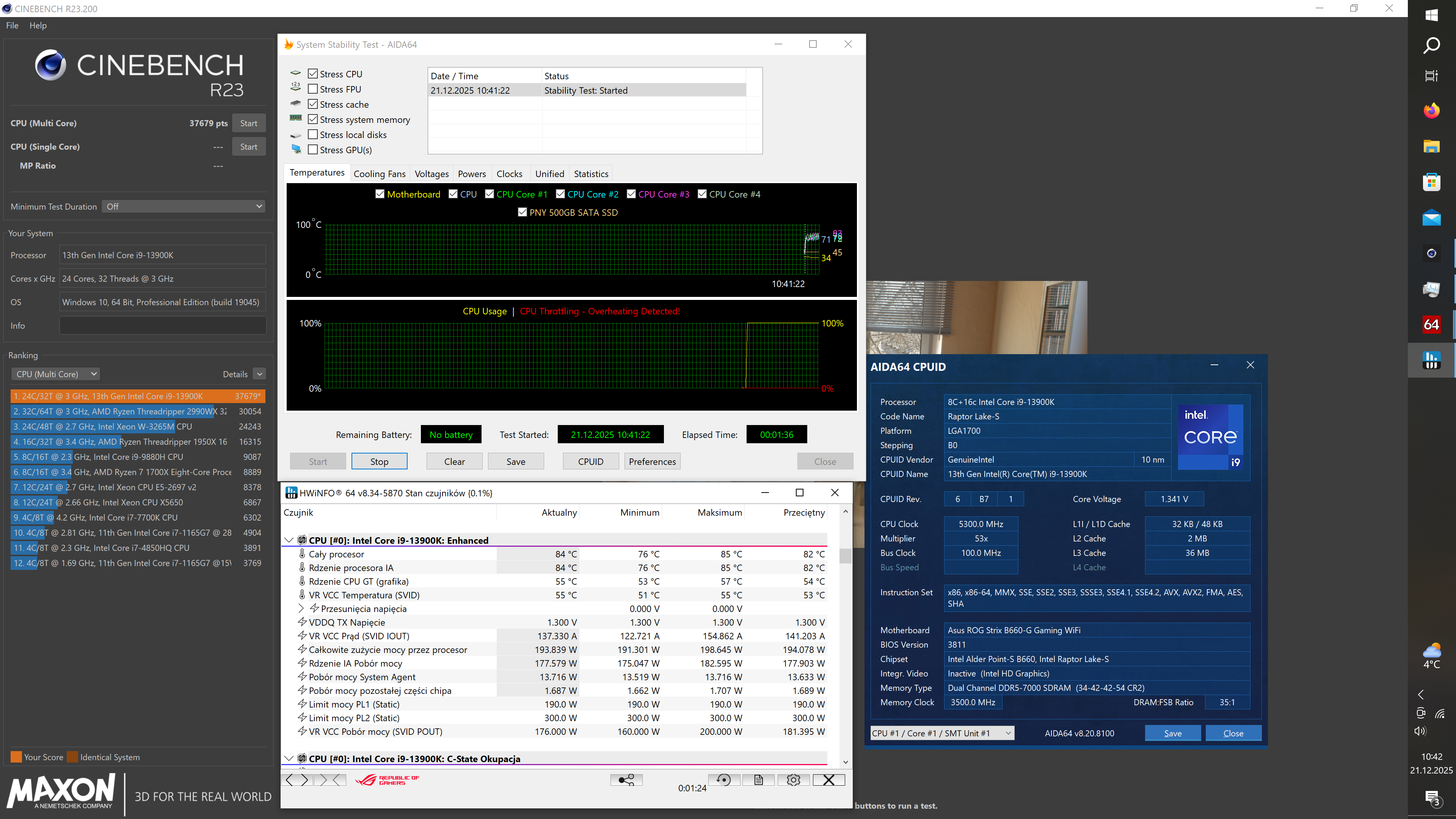Toggle the CPU Core #3 graph checkbox
The height and width of the screenshot is (819, 1456).
tap(631, 194)
